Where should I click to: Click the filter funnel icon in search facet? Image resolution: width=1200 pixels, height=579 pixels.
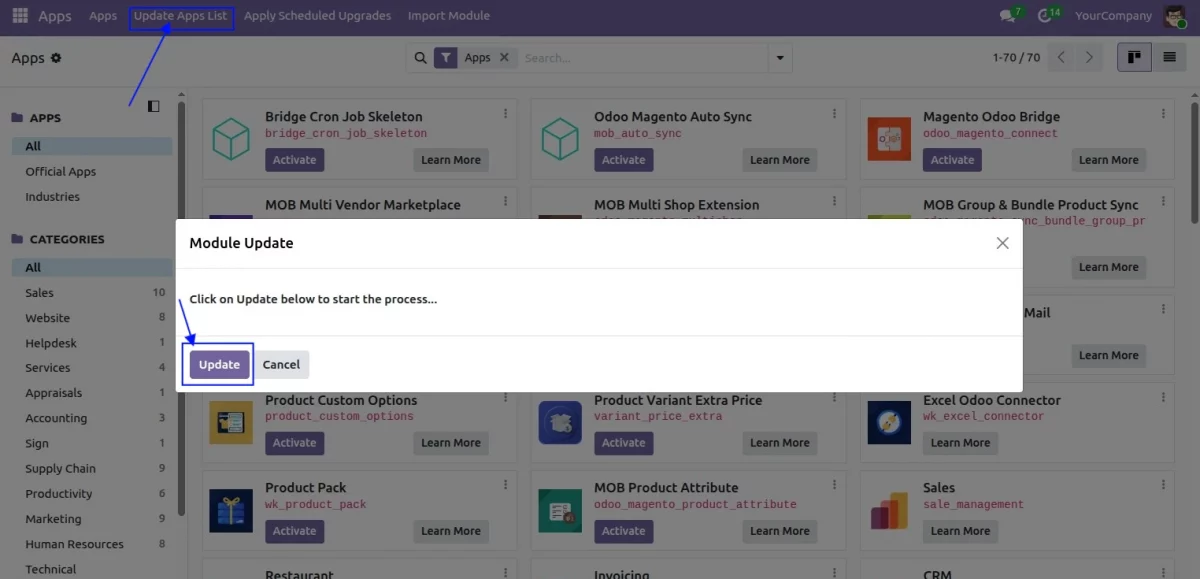tap(446, 58)
